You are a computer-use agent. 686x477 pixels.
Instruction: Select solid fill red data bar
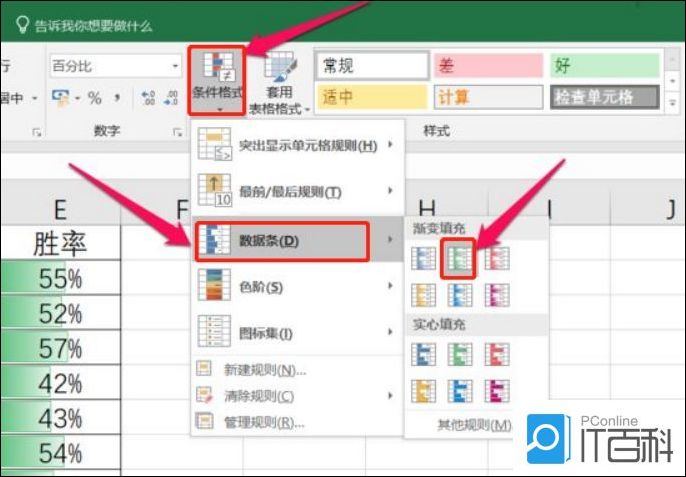tap(497, 354)
